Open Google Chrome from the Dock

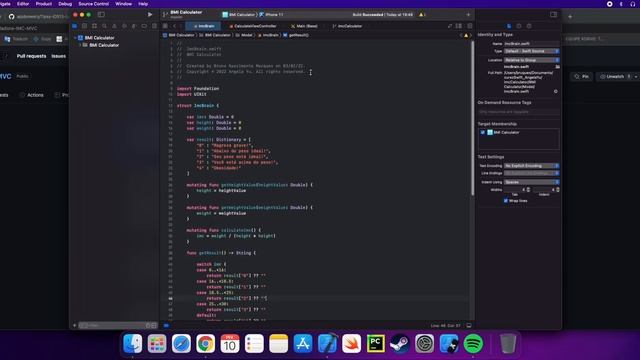pos(205,344)
